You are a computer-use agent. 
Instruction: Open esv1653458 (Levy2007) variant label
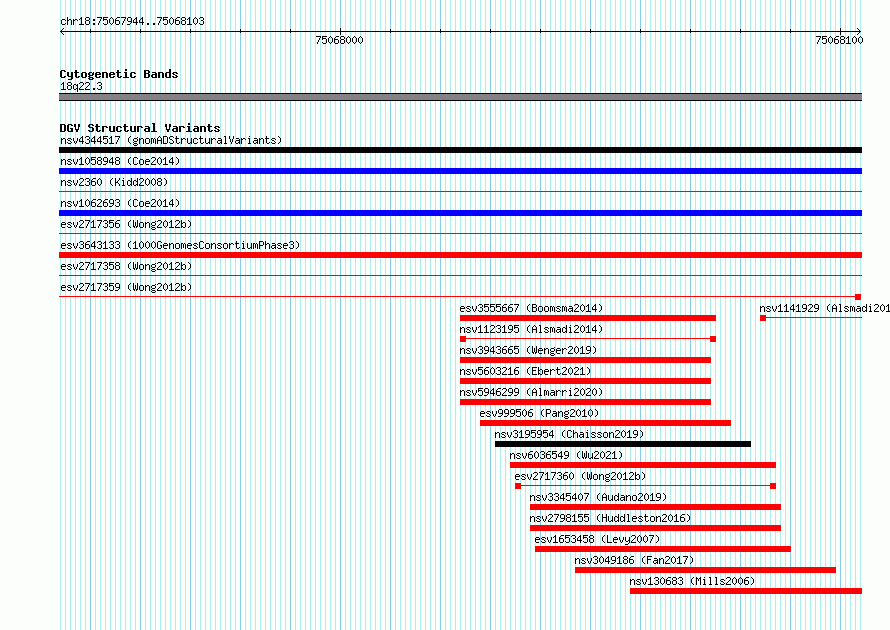pos(597,539)
